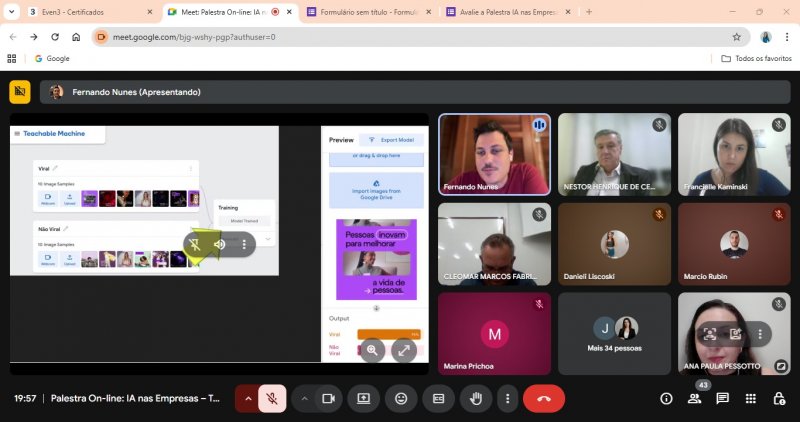This screenshot has height=422, width=800.
Task: Unpin the shared presentation
Action: click(x=195, y=244)
